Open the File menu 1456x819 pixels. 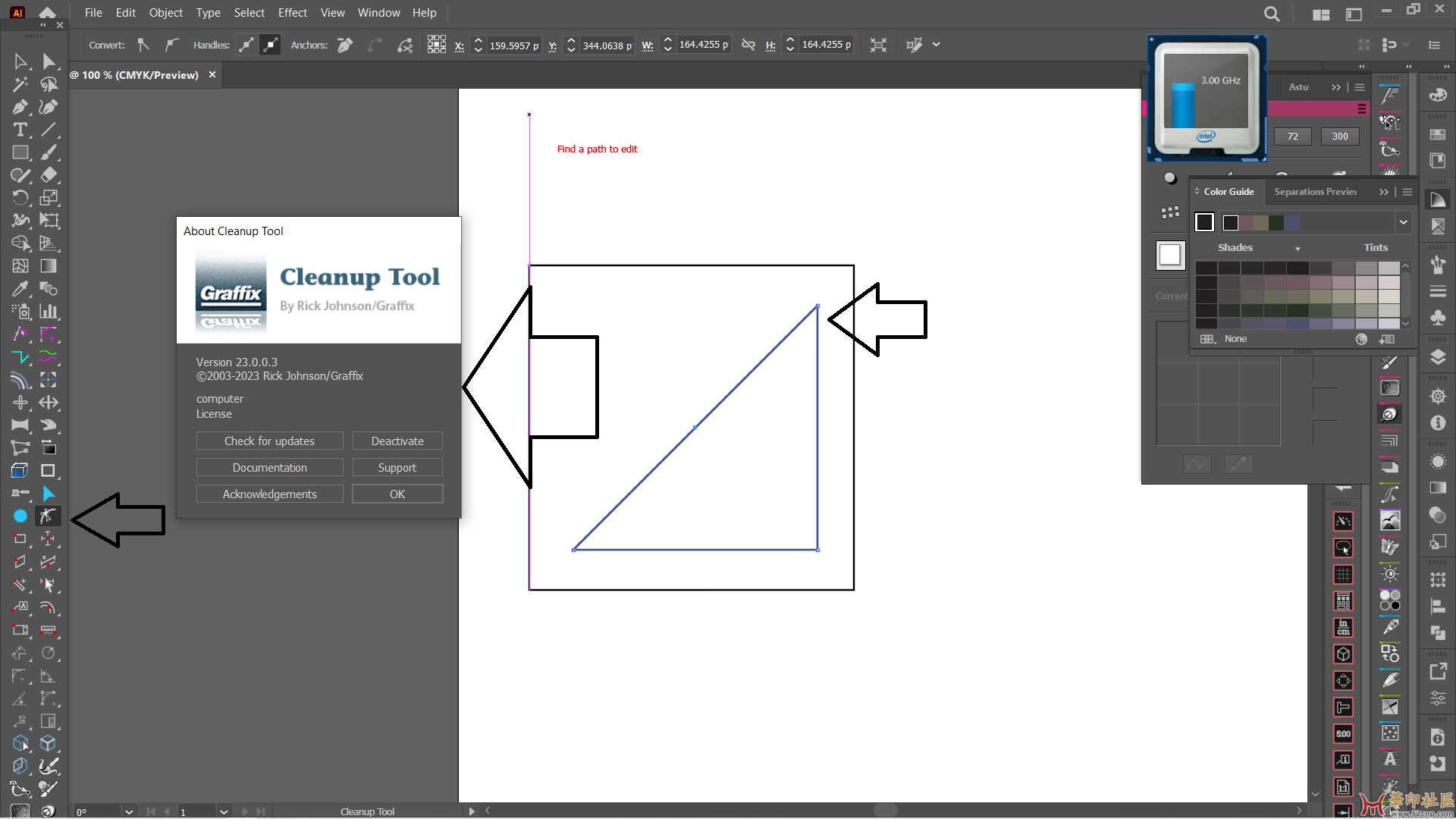[93, 13]
